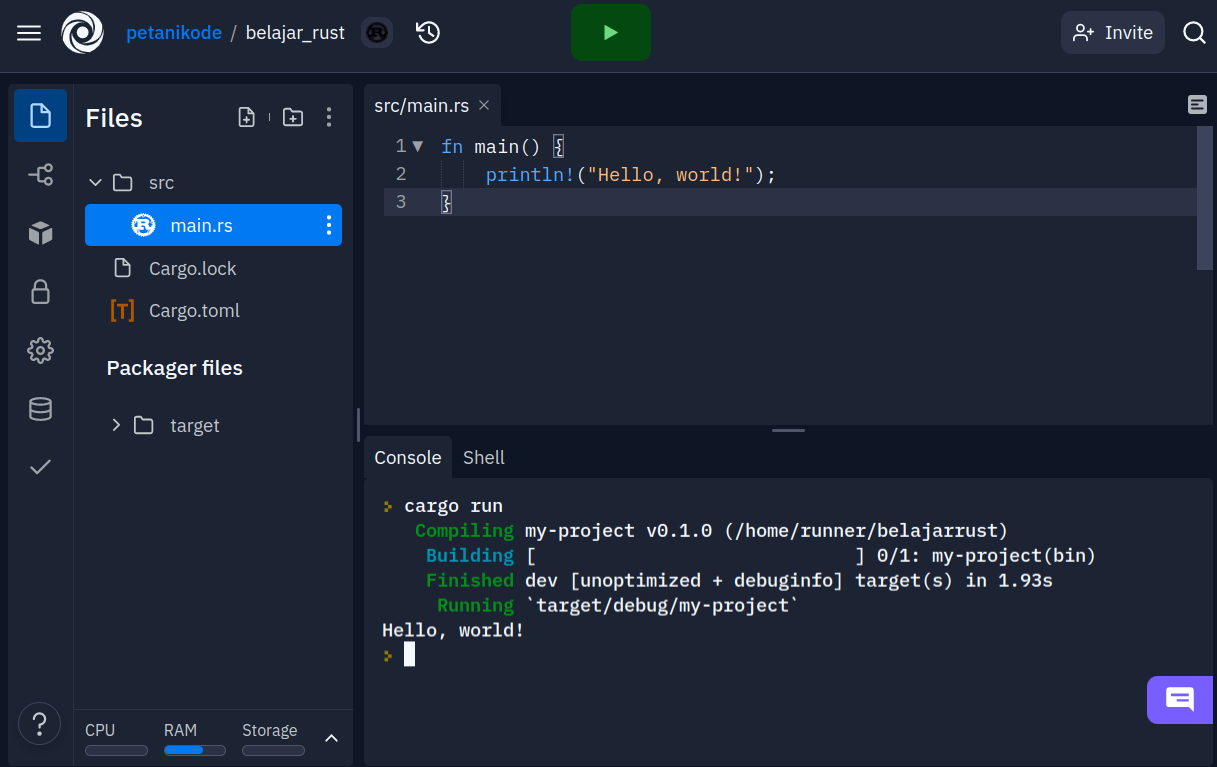Open help via the question mark button
The image size is (1217, 767).
tap(40, 723)
